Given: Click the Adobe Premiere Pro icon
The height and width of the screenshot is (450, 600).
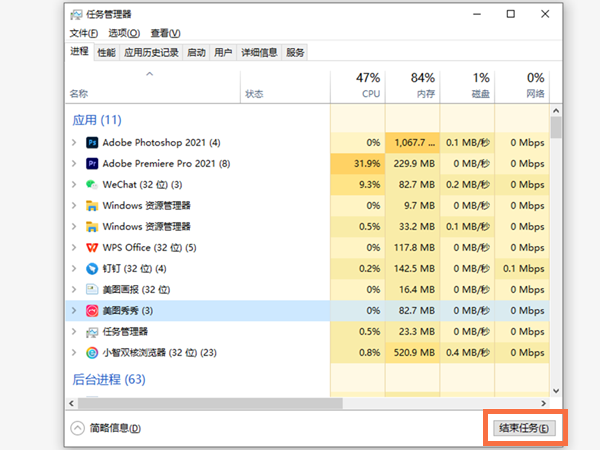Looking at the screenshot, I should pos(92,164).
